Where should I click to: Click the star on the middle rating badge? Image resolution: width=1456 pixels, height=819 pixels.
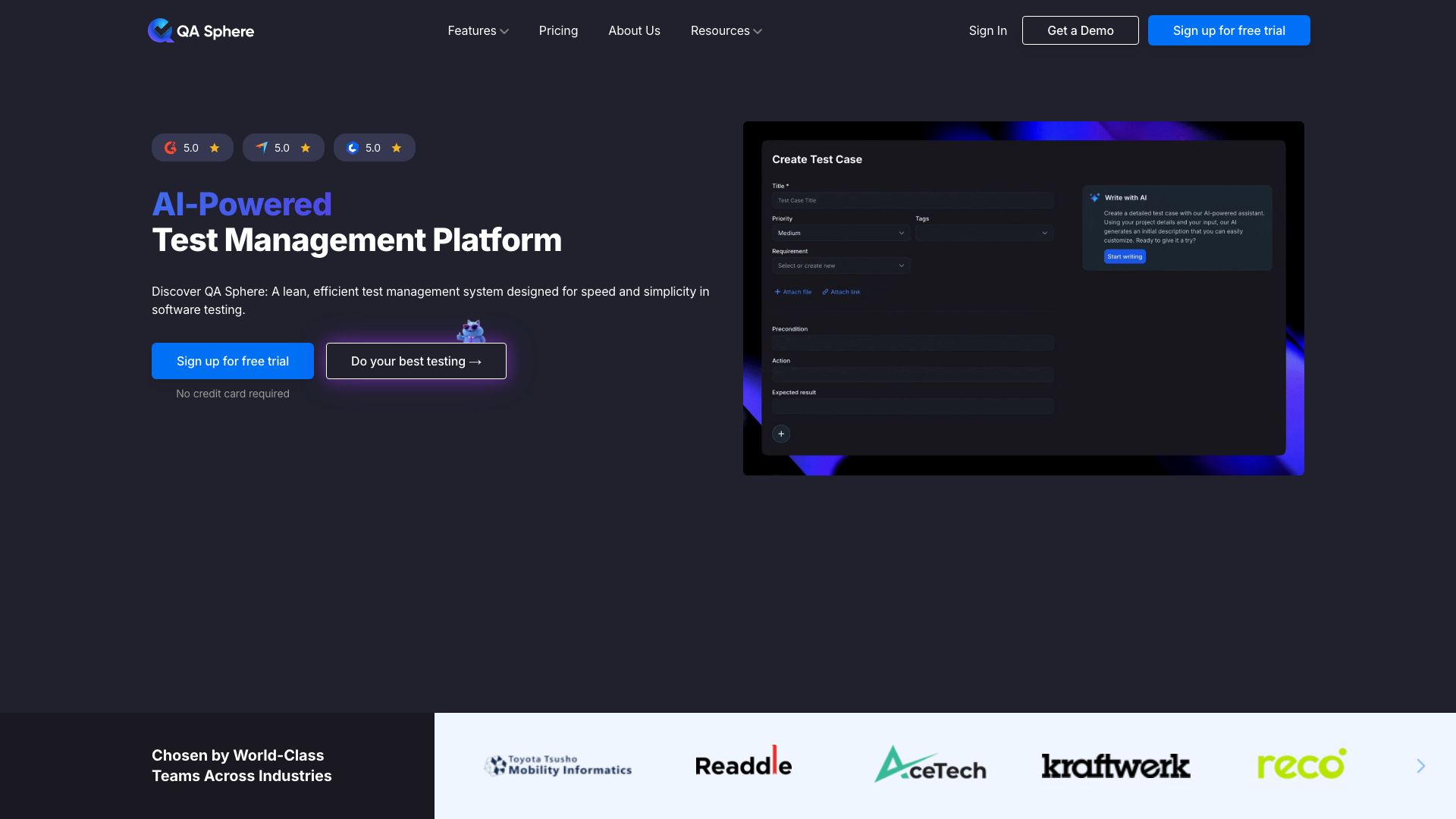click(x=304, y=148)
